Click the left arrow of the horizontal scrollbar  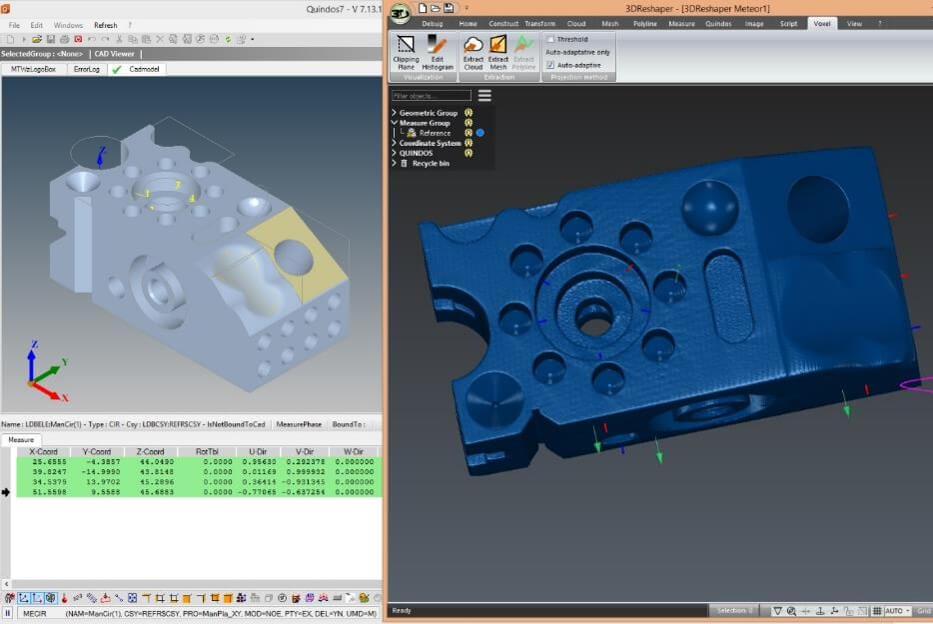[7, 584]
